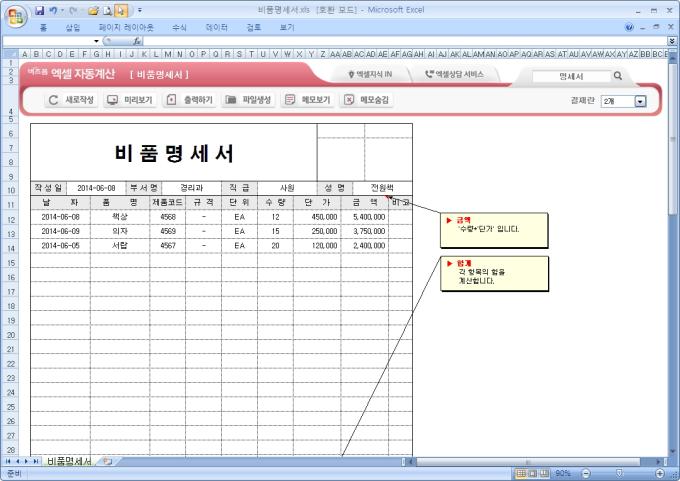Click the horizontal scrollbar thumb
The width and height of the screenshot is (680, 481).
coord(528,461)
